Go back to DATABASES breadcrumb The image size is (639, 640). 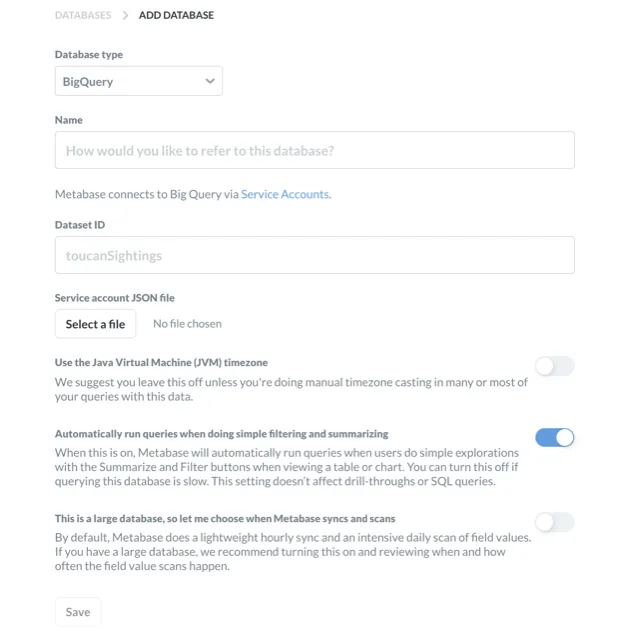[x=83, y=16]
